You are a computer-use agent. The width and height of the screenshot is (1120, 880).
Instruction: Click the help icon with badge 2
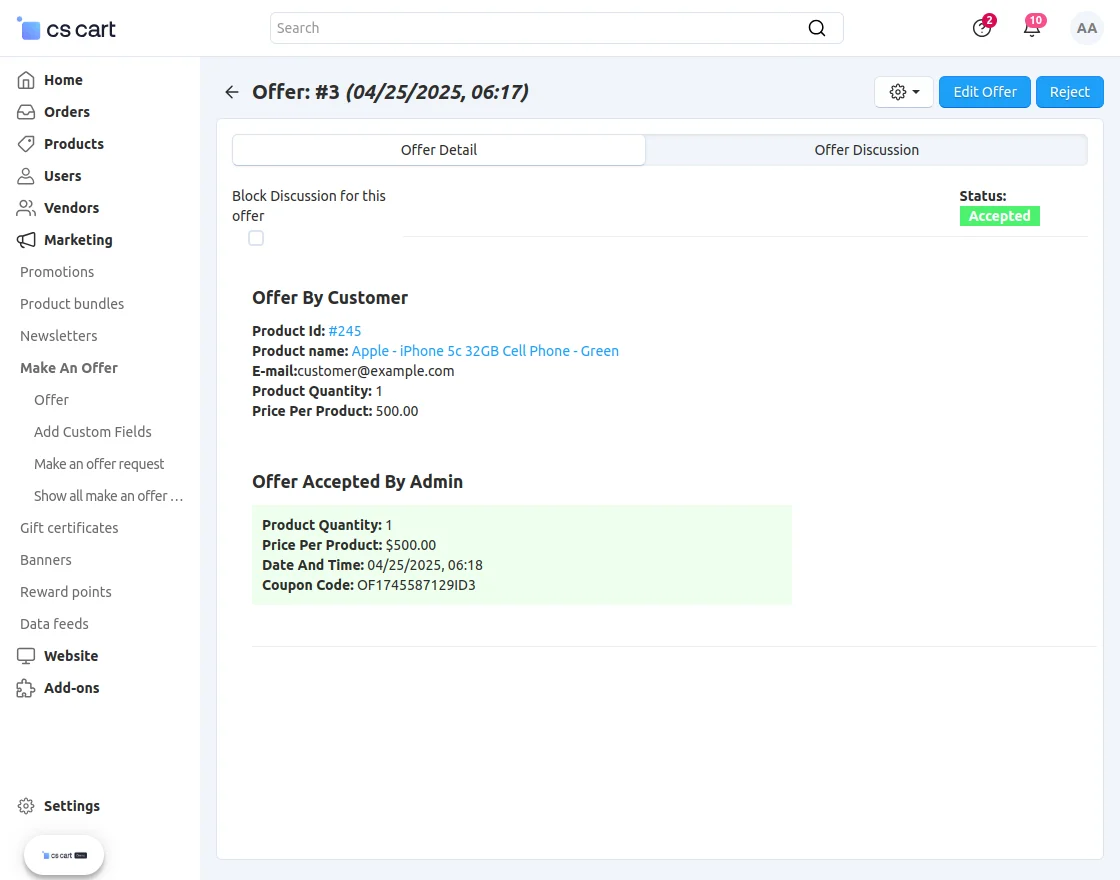click(982, 28)
